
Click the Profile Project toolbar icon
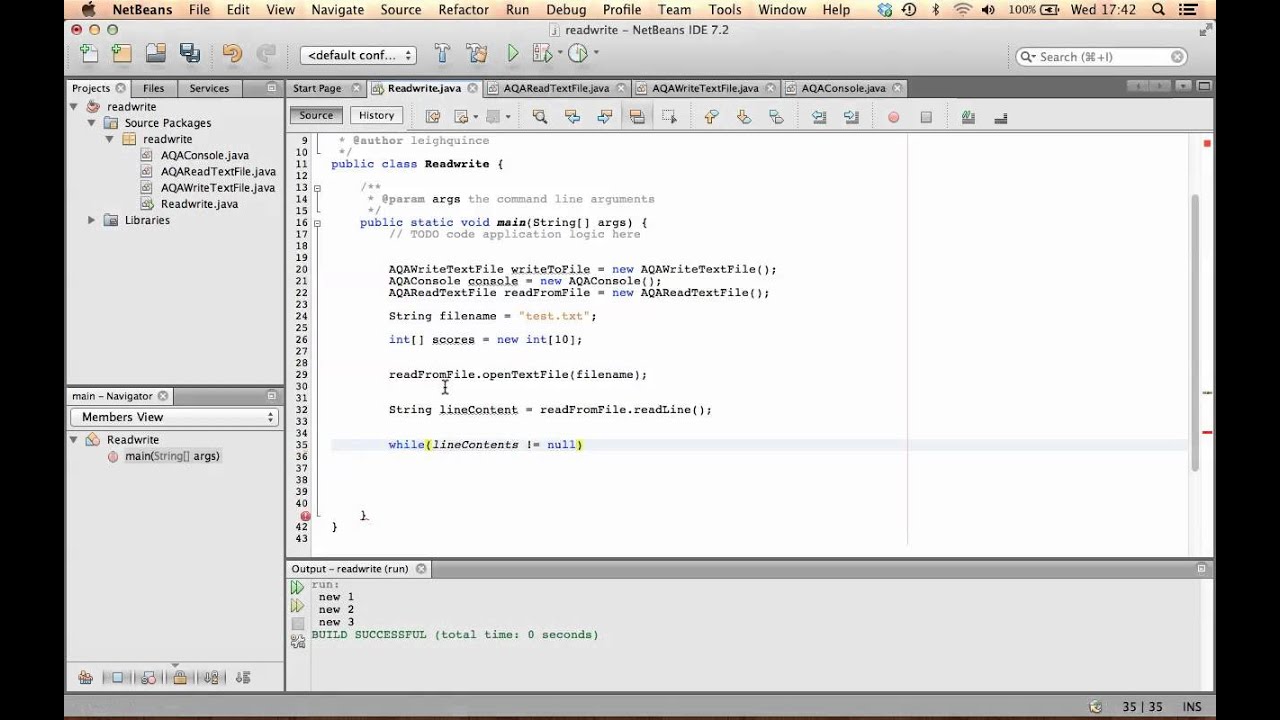coord(578,54)
